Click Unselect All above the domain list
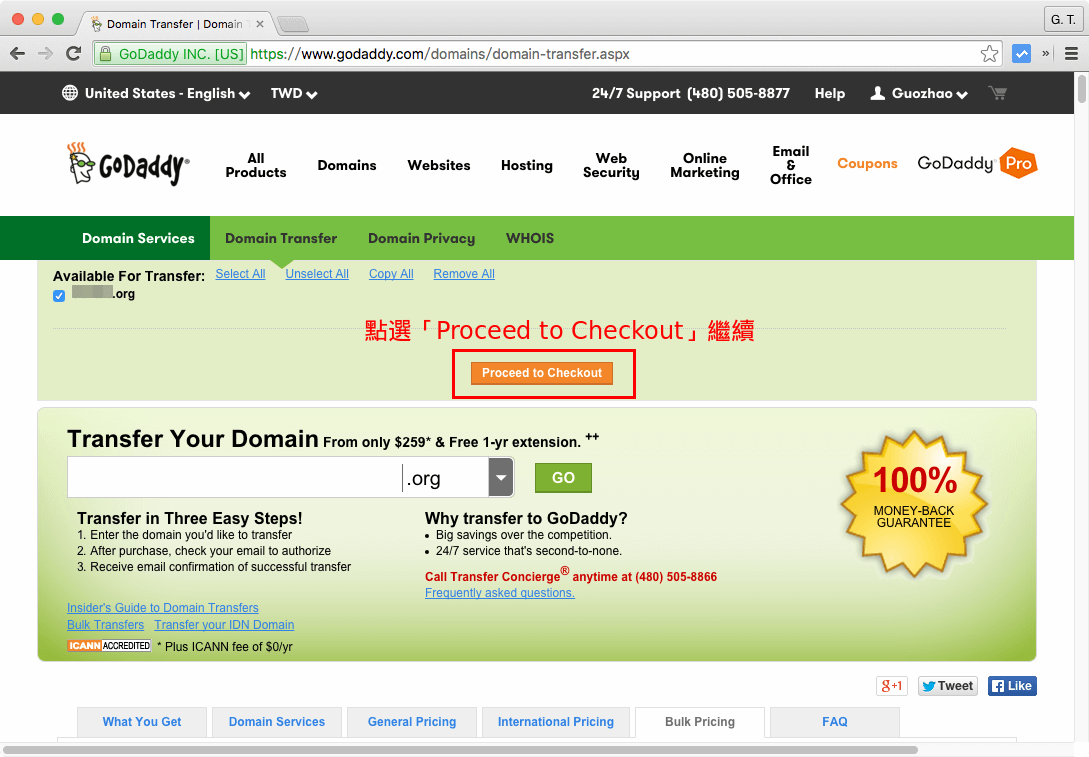1089x757 pixels. 316,273
